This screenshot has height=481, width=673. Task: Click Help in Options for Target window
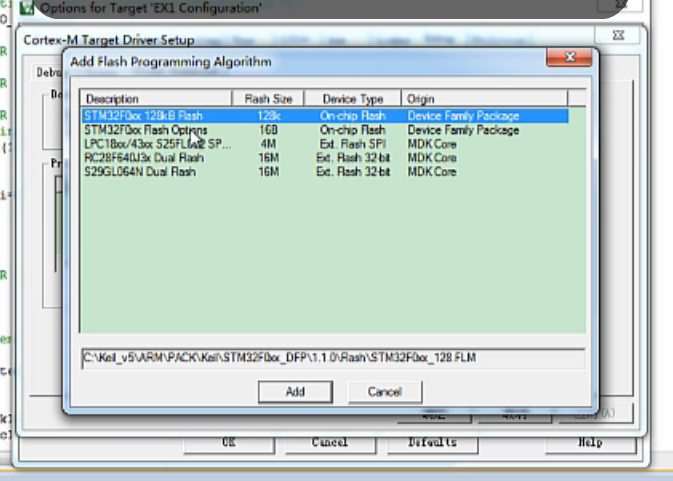tap(591, 443)
